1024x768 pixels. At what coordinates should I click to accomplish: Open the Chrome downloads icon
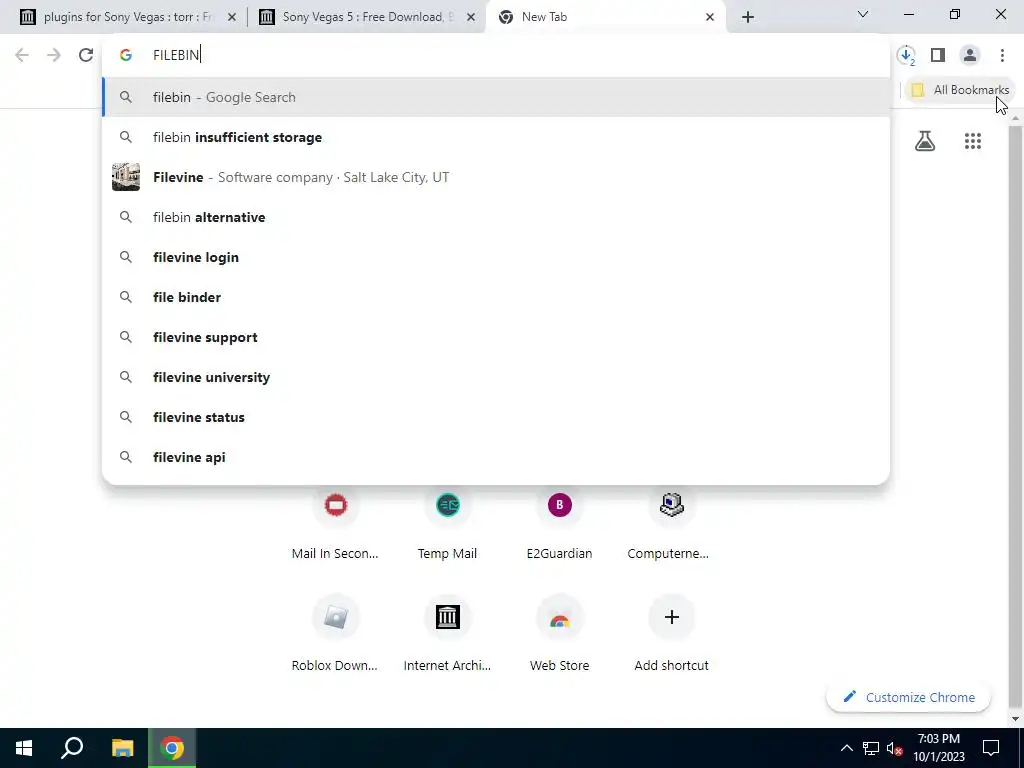coord(906,55)
